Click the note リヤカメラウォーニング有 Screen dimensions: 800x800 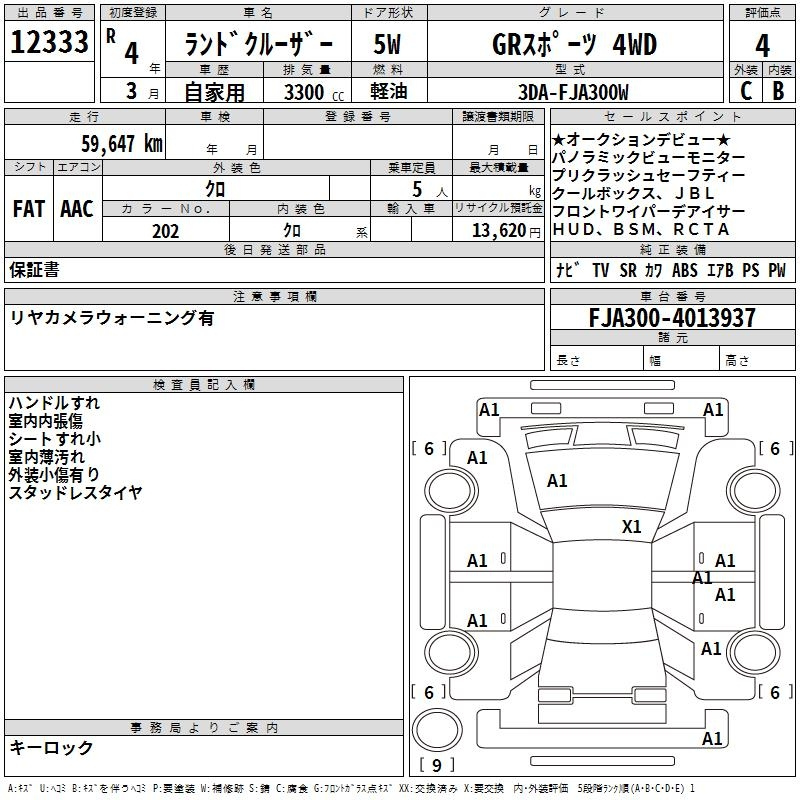pyautogui.click(x=112, y=318)
